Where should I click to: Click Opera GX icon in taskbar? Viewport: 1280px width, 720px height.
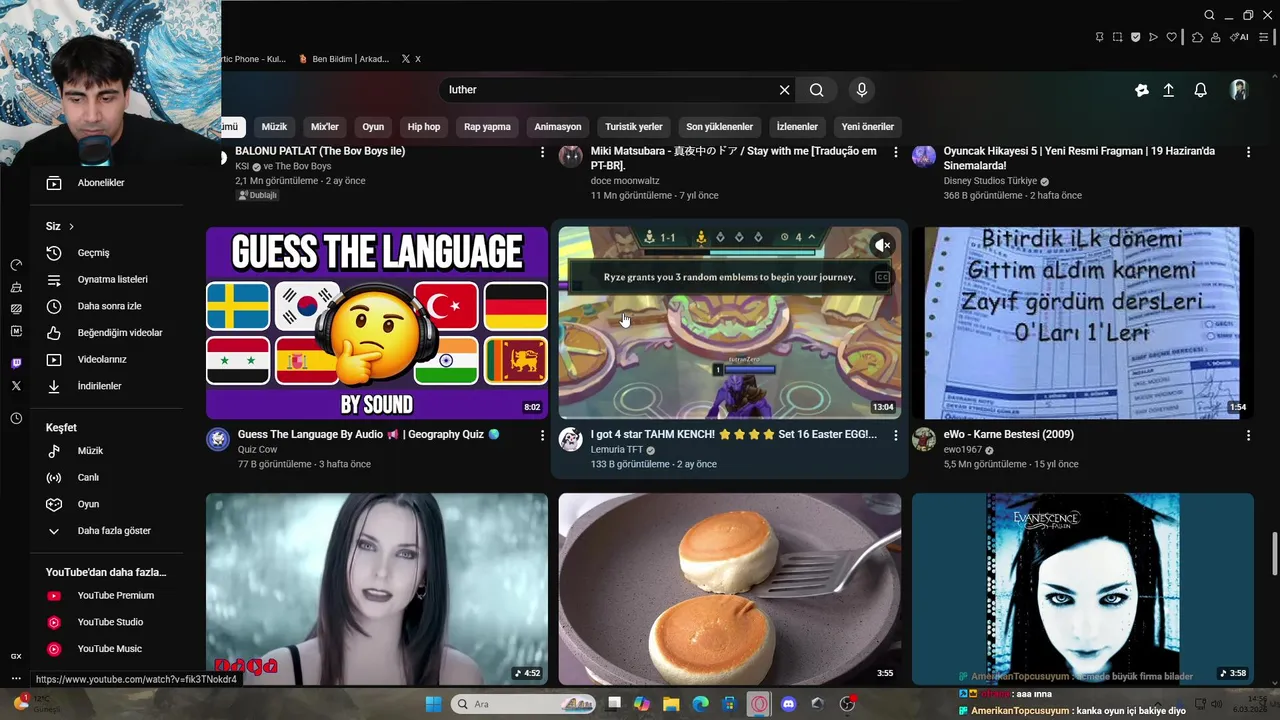[759, 704]
